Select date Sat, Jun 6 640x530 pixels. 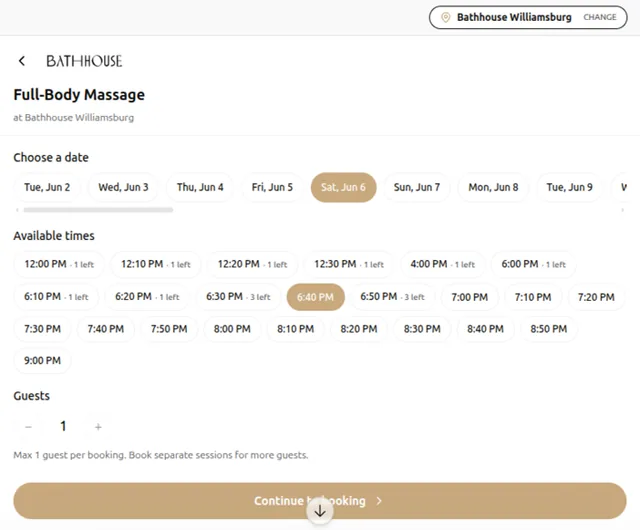[343, 187]
